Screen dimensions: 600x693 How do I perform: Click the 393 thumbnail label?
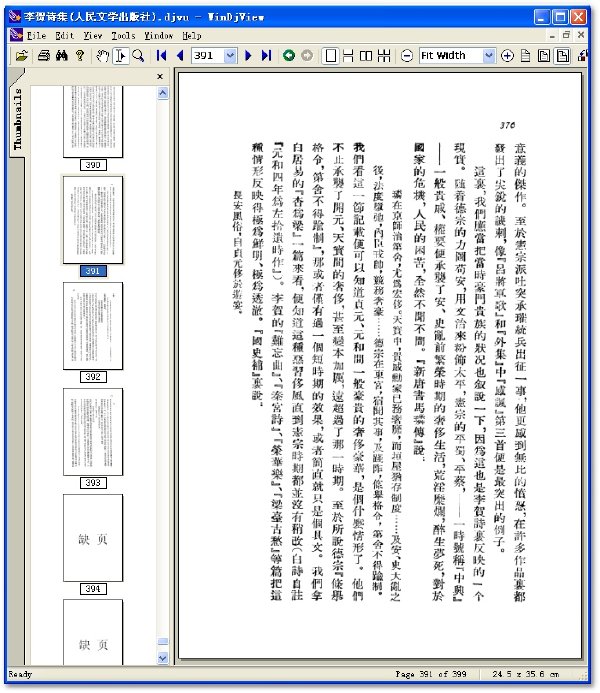pyautogui.click(x=93, y=483)
